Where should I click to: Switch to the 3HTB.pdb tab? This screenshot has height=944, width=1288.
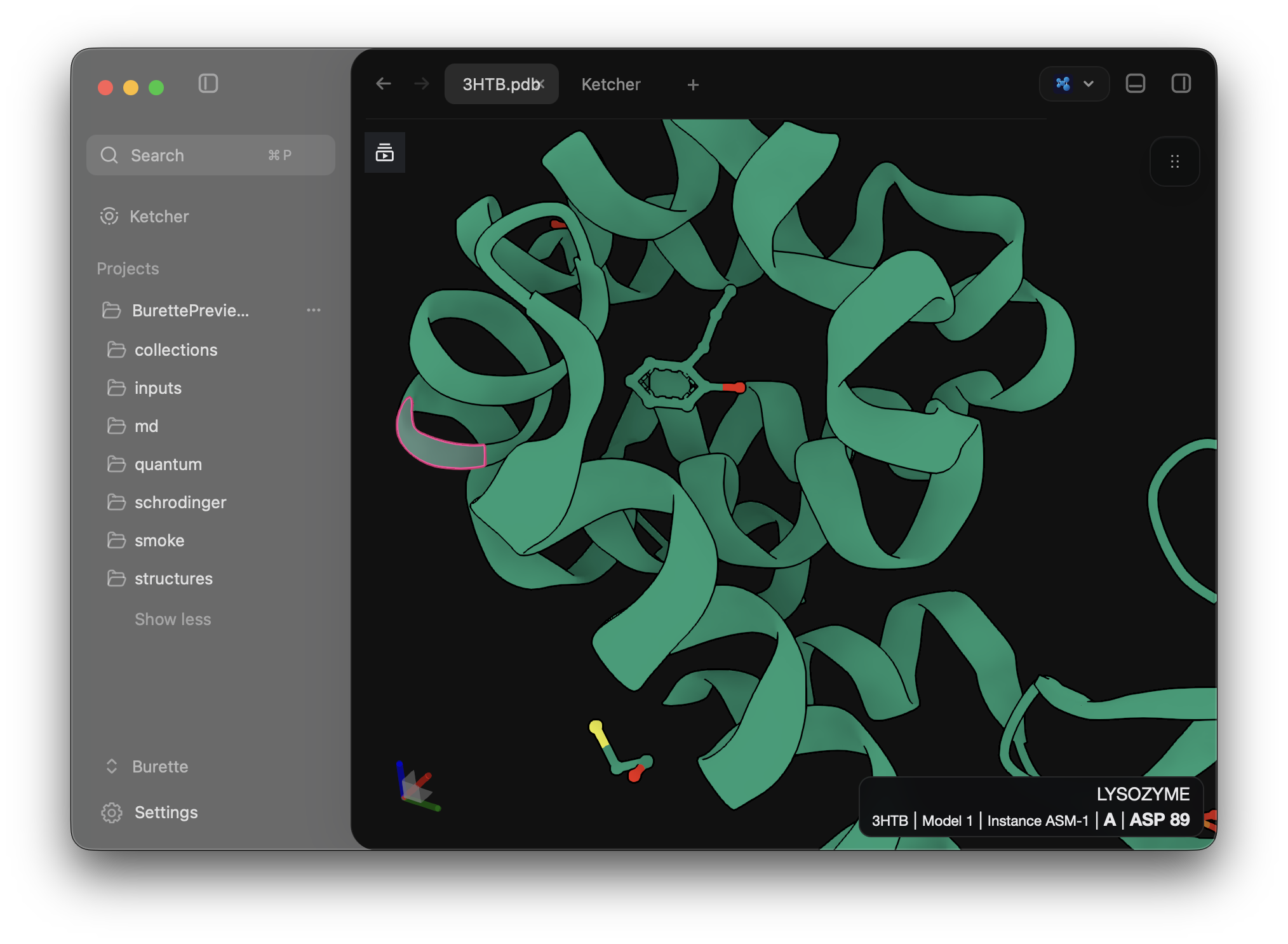pos(502,84)
